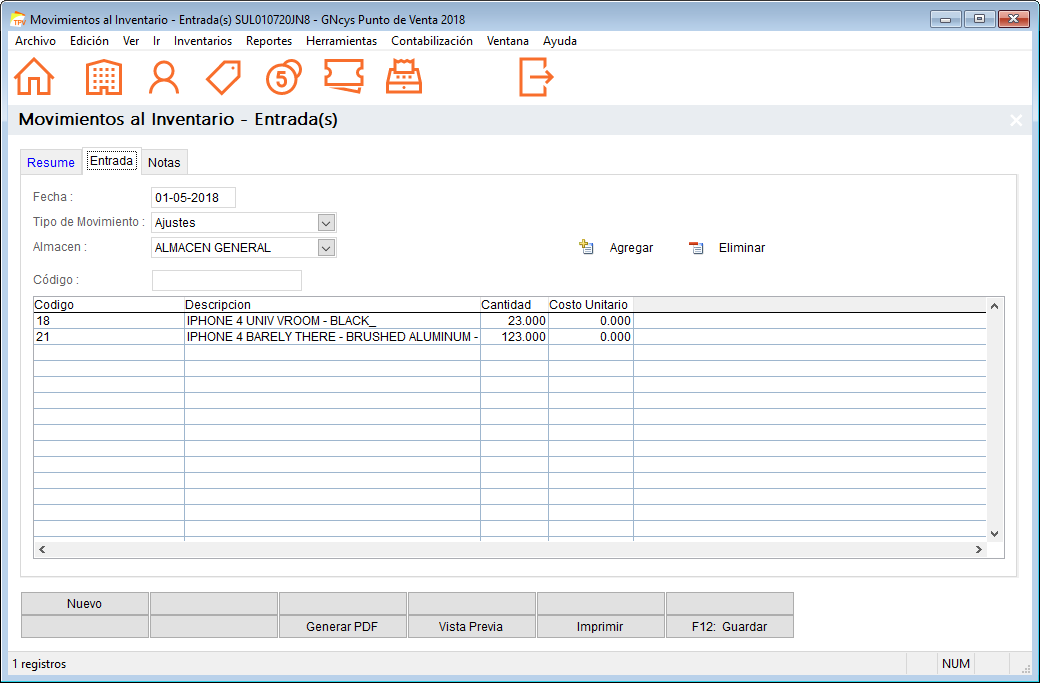
Task: Switch to the Notas tab
Action: [164, 162]
